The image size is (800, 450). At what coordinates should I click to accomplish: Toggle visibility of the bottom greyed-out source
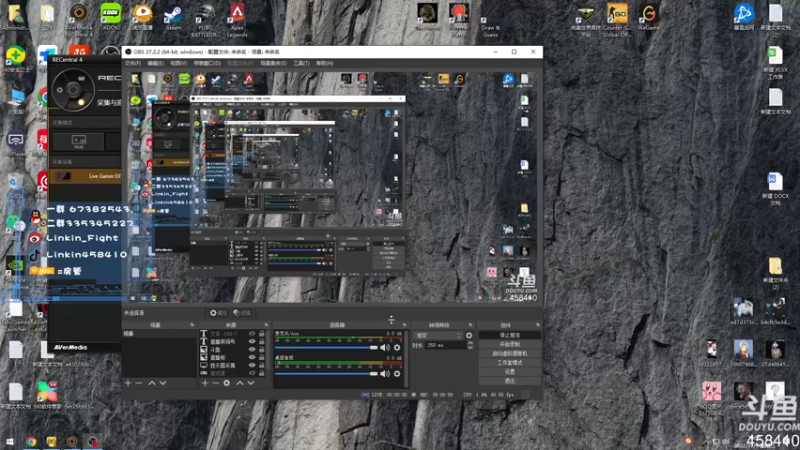coord(252,373)
